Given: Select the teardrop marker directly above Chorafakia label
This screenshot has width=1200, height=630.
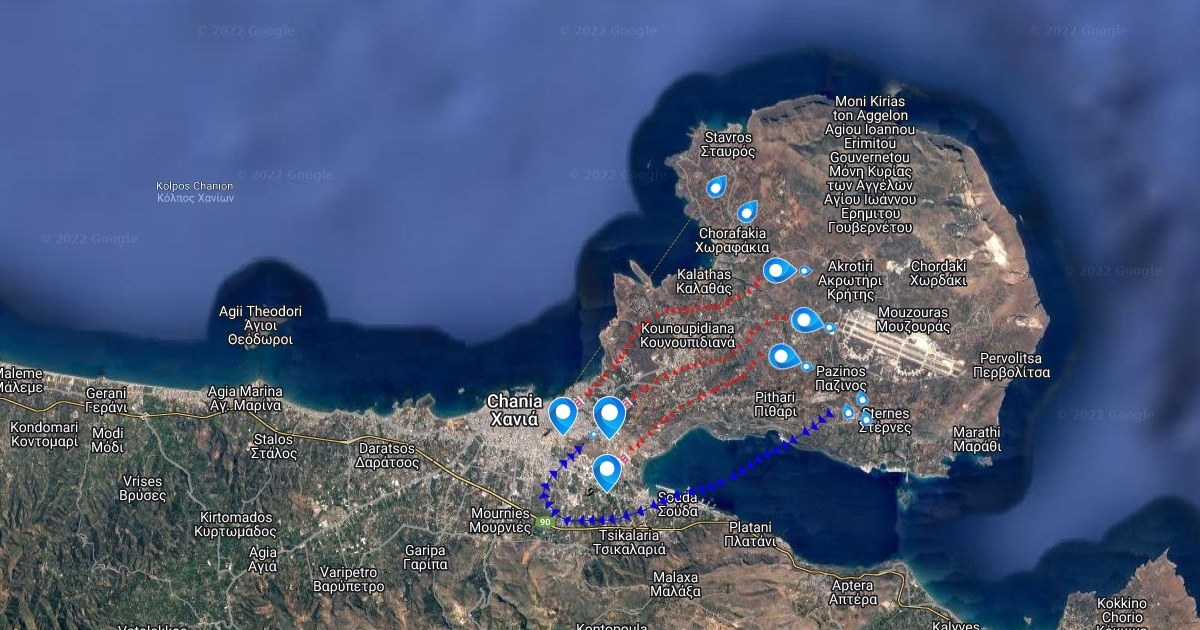Looking at the screenshot, I should point(747,211).
